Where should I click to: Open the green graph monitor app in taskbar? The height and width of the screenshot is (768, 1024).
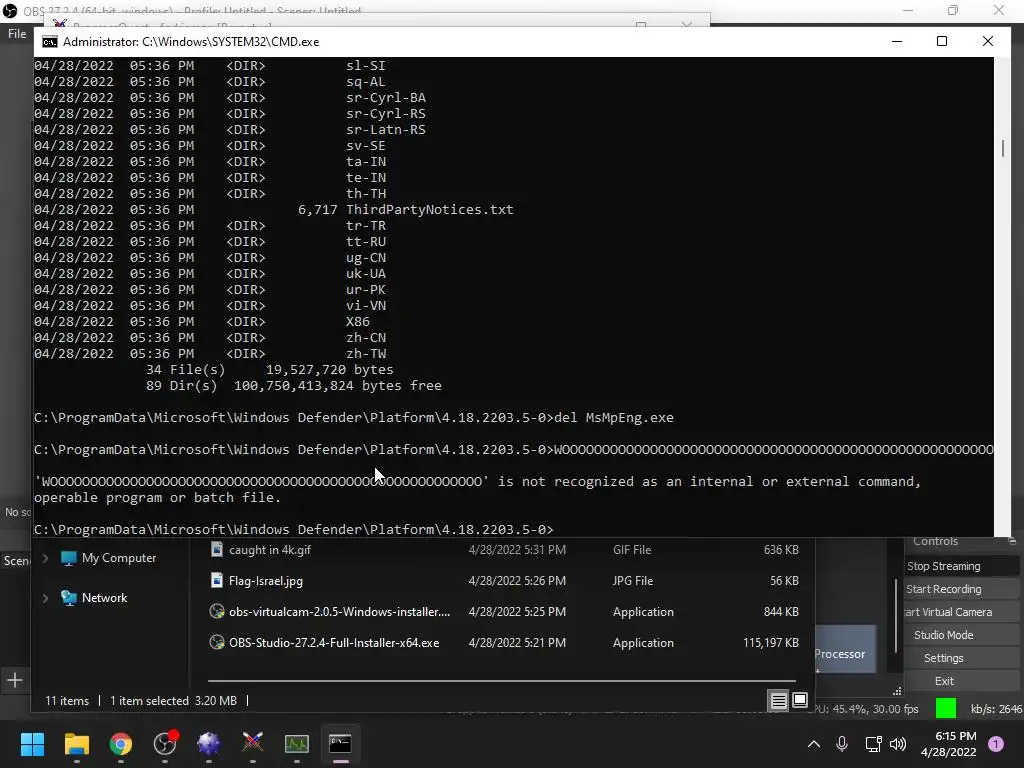click(x=296, y=743)
